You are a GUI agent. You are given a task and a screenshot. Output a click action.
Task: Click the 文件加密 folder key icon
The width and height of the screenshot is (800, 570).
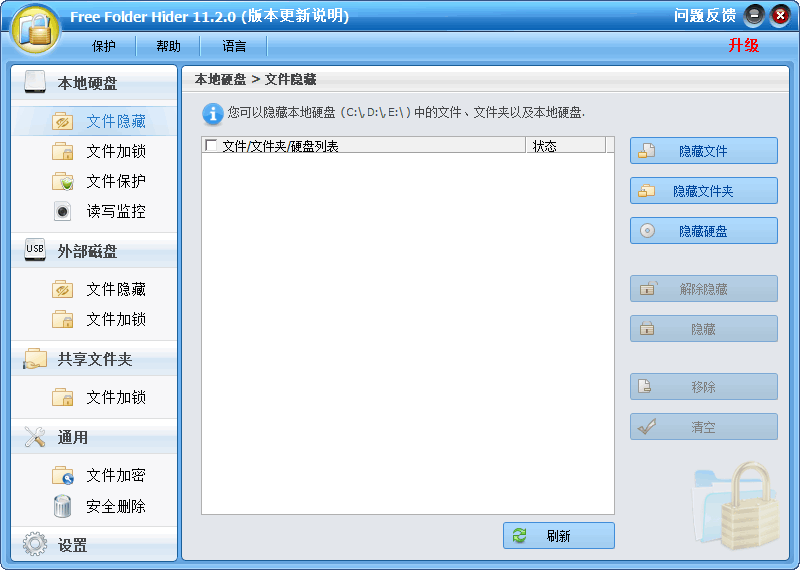[63, 475]
